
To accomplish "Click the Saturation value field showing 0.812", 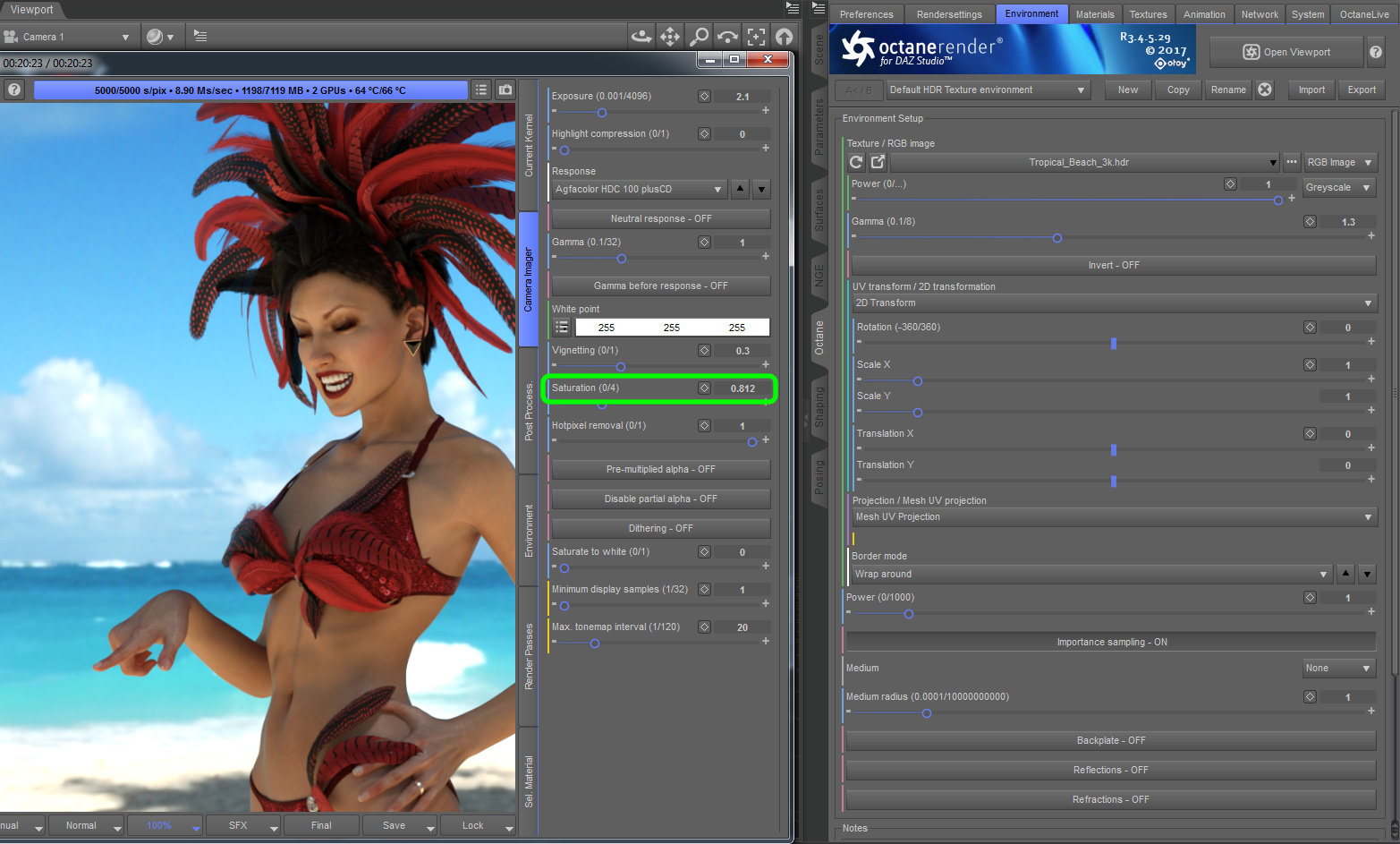I will click(742, 388).
